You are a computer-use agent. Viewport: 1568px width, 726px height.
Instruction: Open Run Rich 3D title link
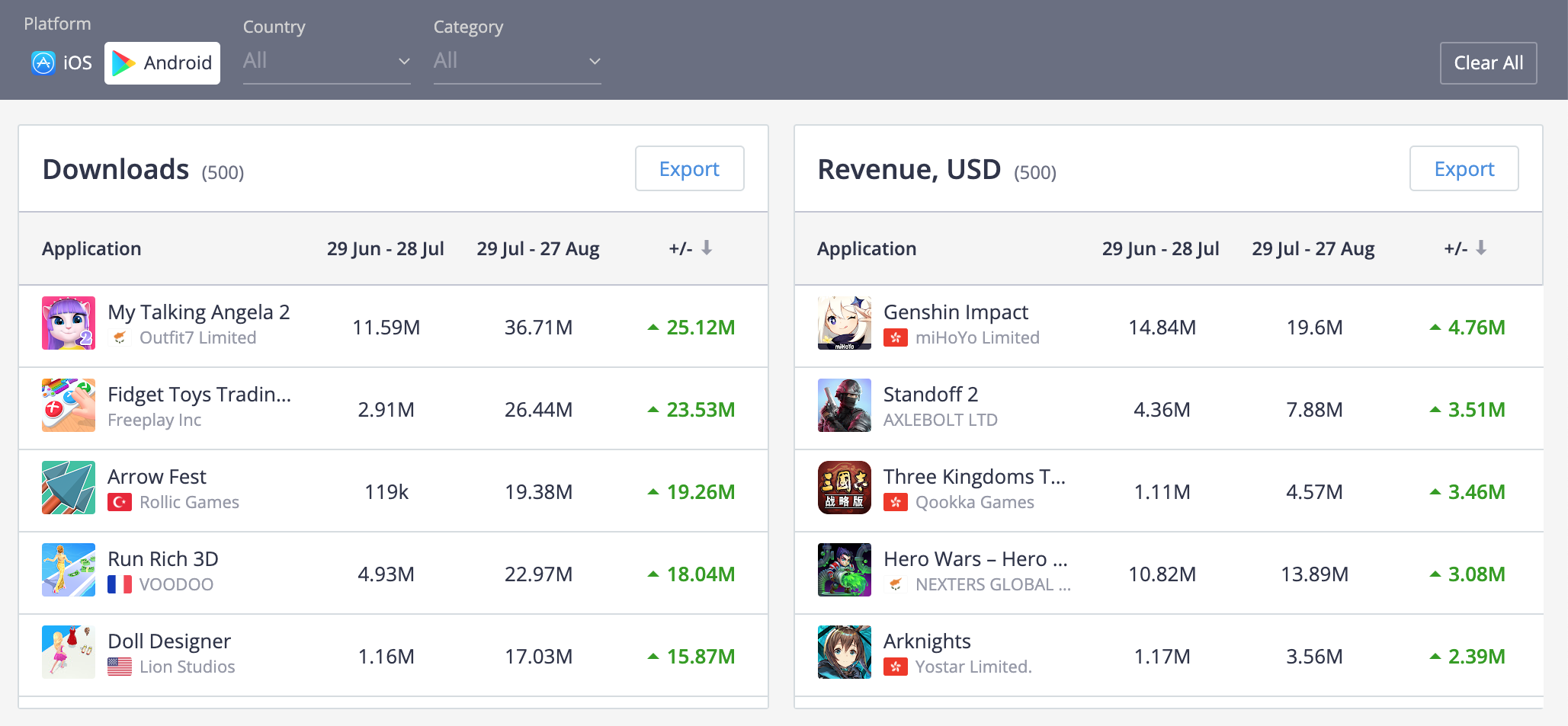(163, 558)
